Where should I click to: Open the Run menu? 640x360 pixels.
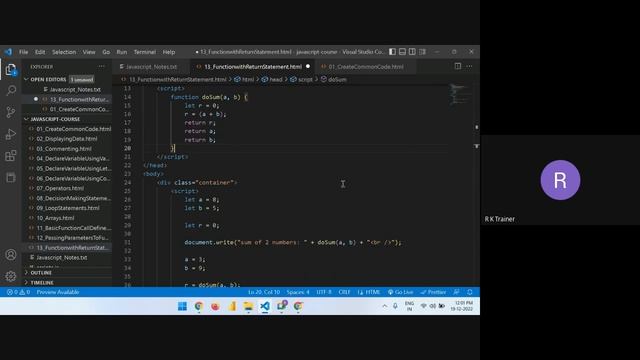[122, 52]
